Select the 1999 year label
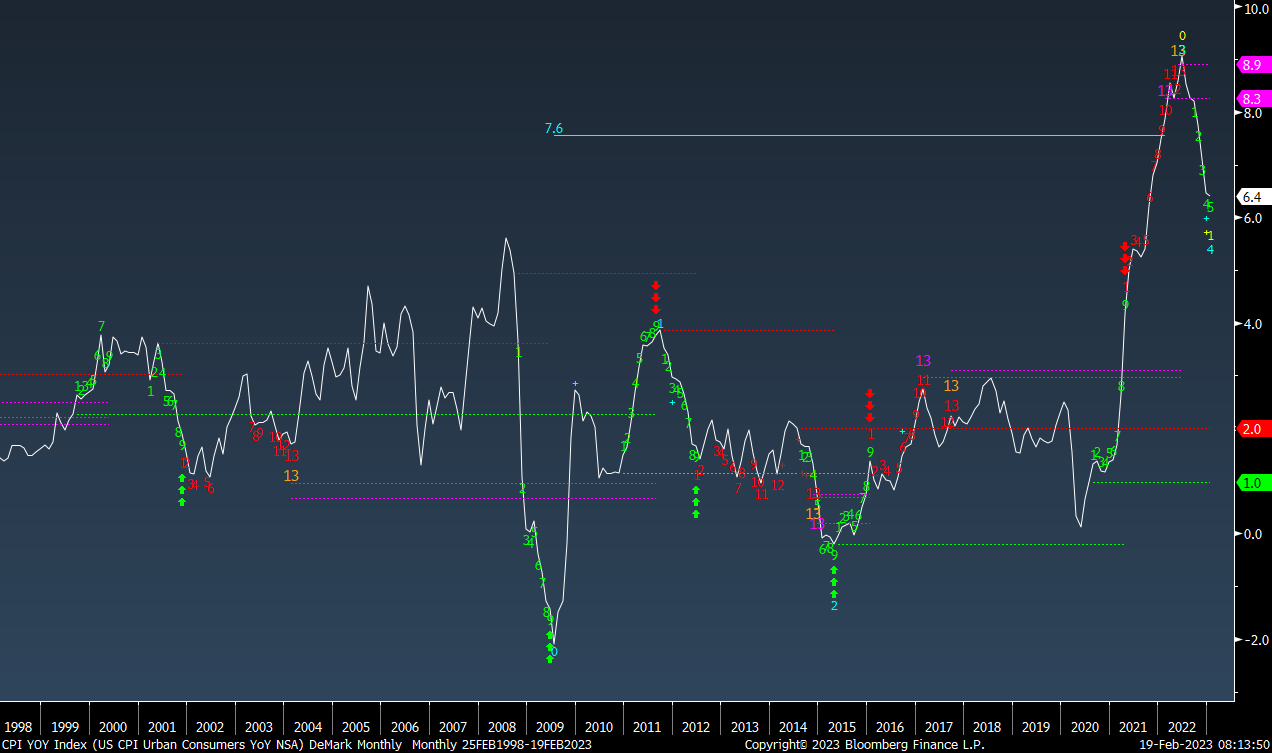Screen dimensions: 1272x753 tap(64, 727)
